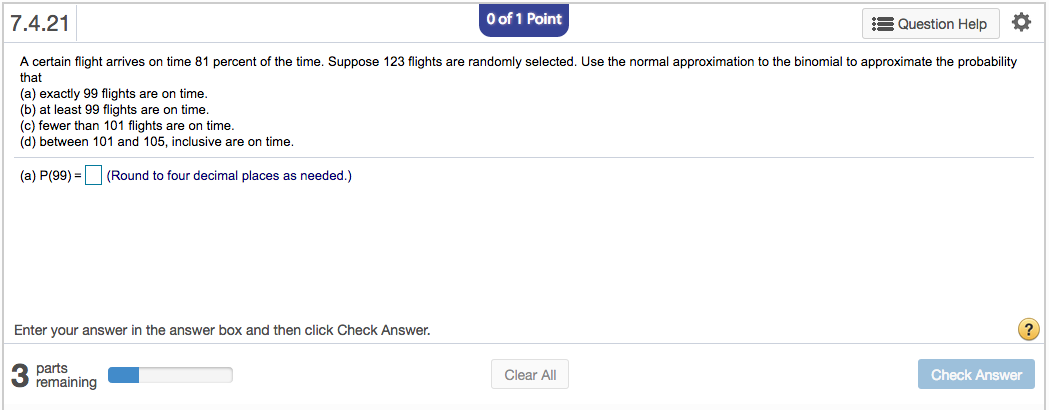
Task: Click the "parts remaining" text
Action: click(66, 375)
